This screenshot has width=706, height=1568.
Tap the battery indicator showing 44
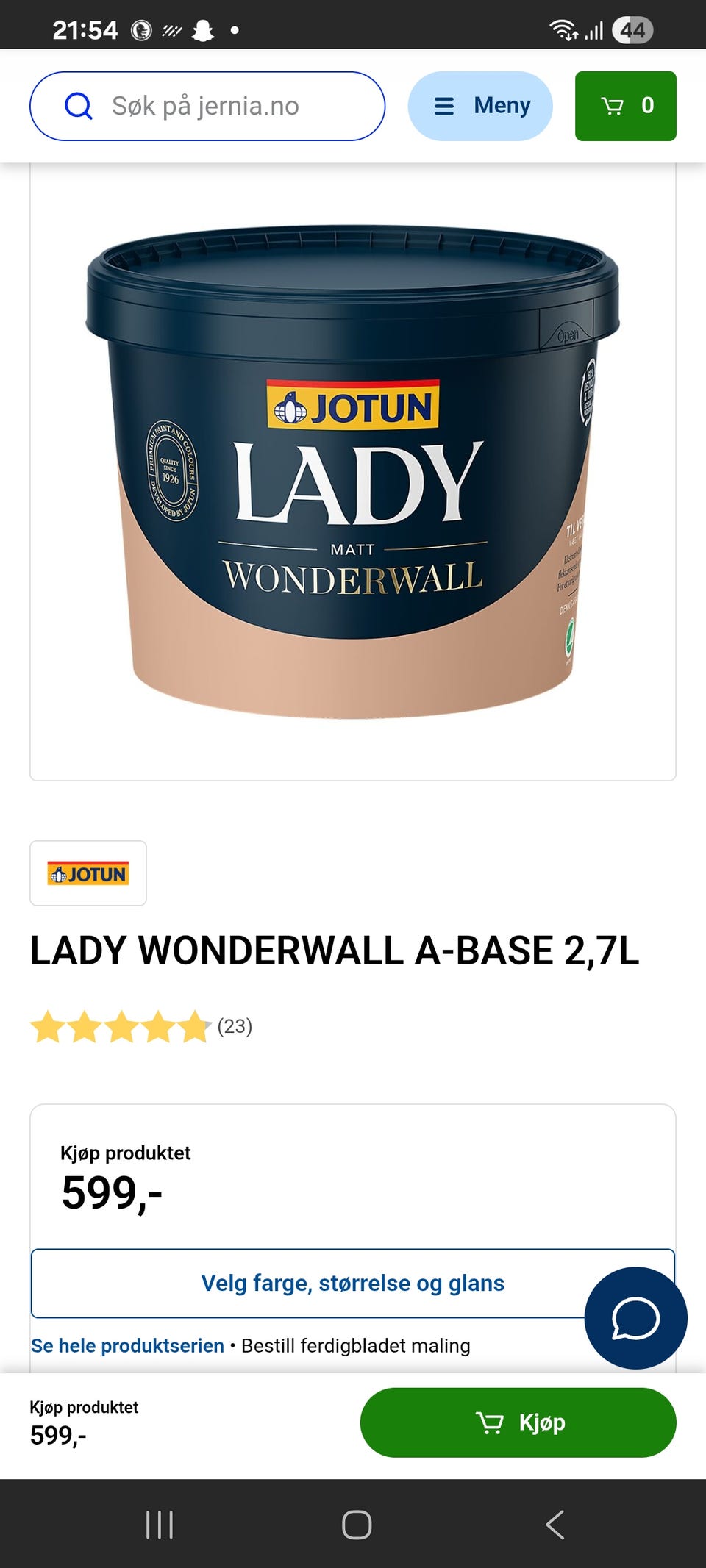pyautogui.click(x=632, y=30)
